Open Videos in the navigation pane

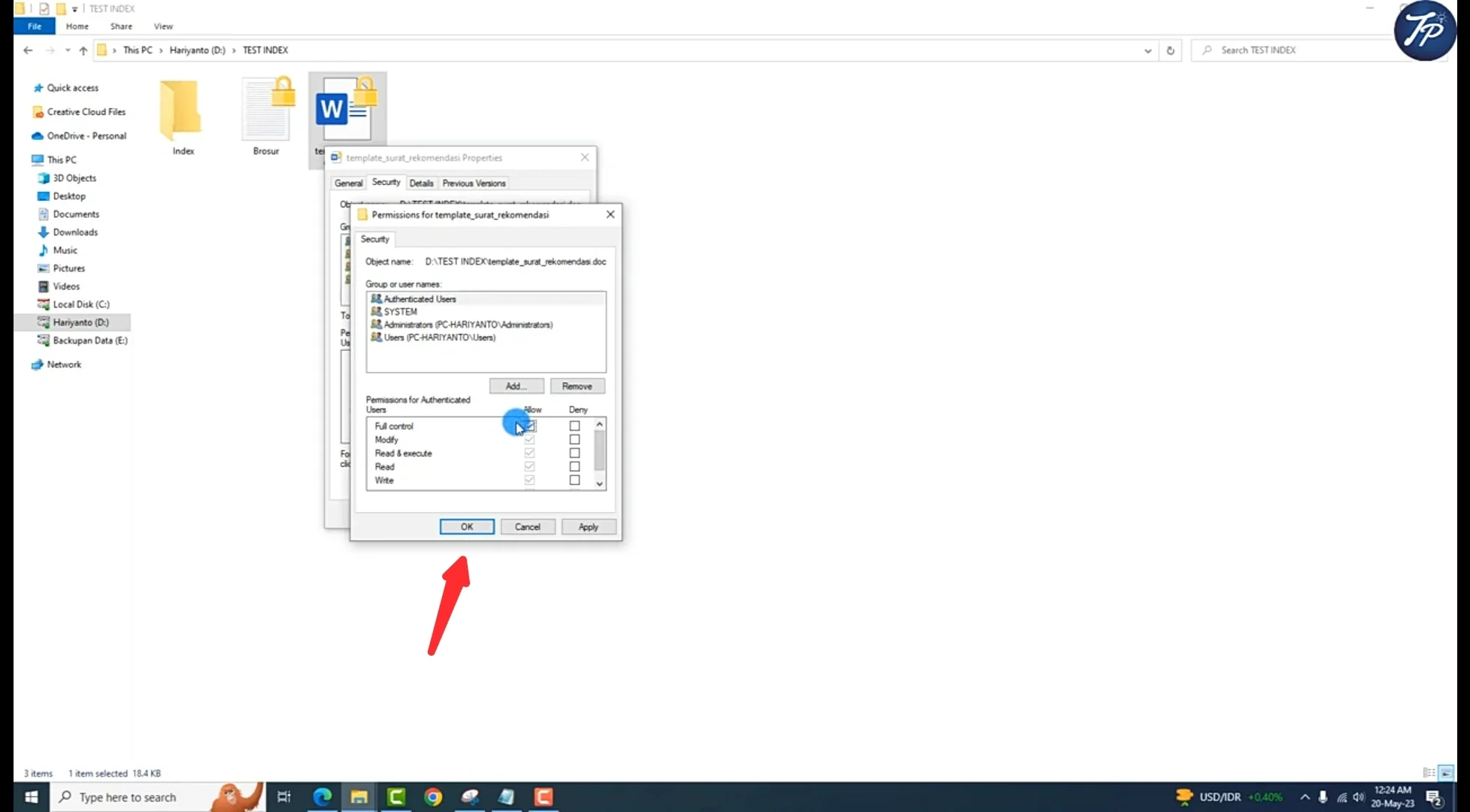click(x=66, y=286)
